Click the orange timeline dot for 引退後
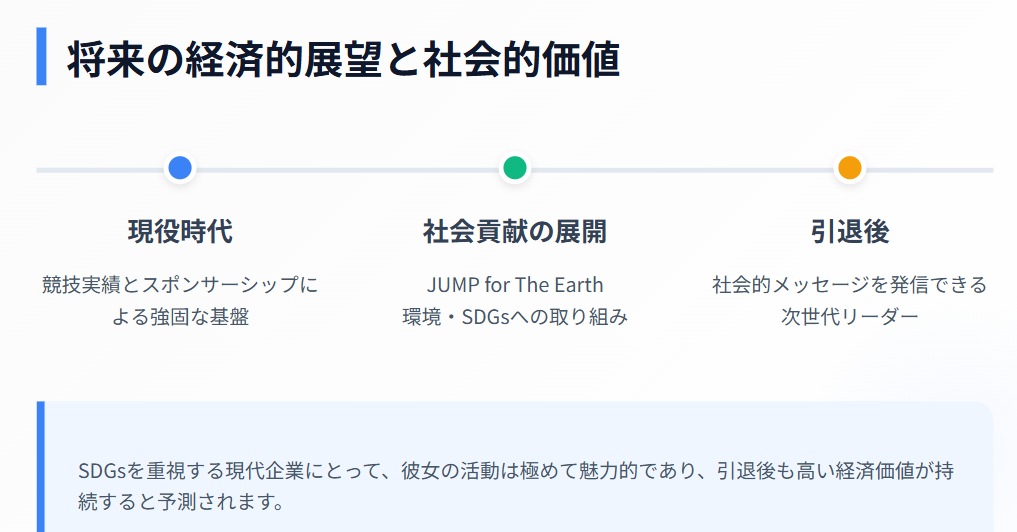 click(849, 168)
